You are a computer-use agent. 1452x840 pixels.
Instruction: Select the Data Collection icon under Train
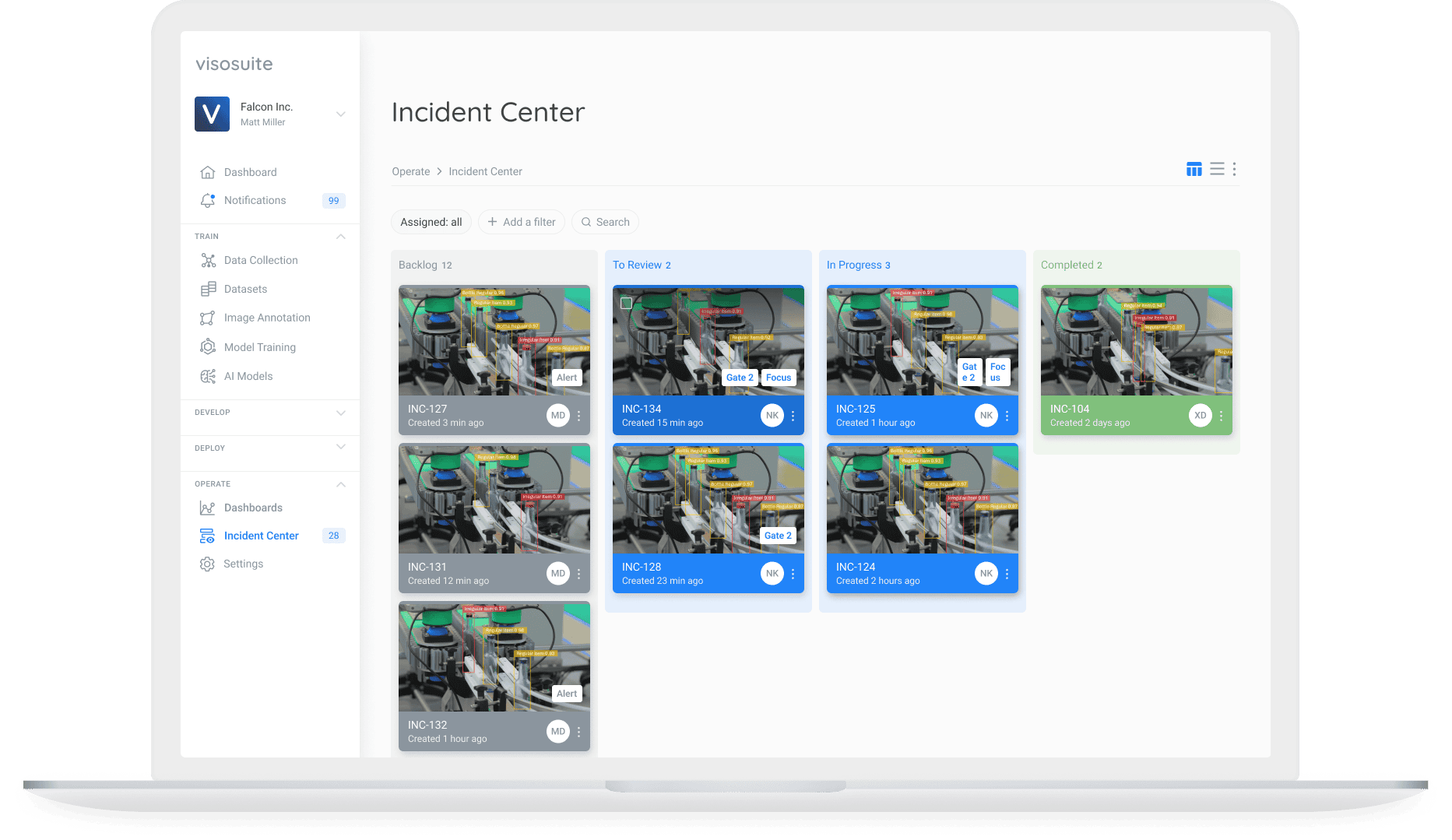pos(208,260)
